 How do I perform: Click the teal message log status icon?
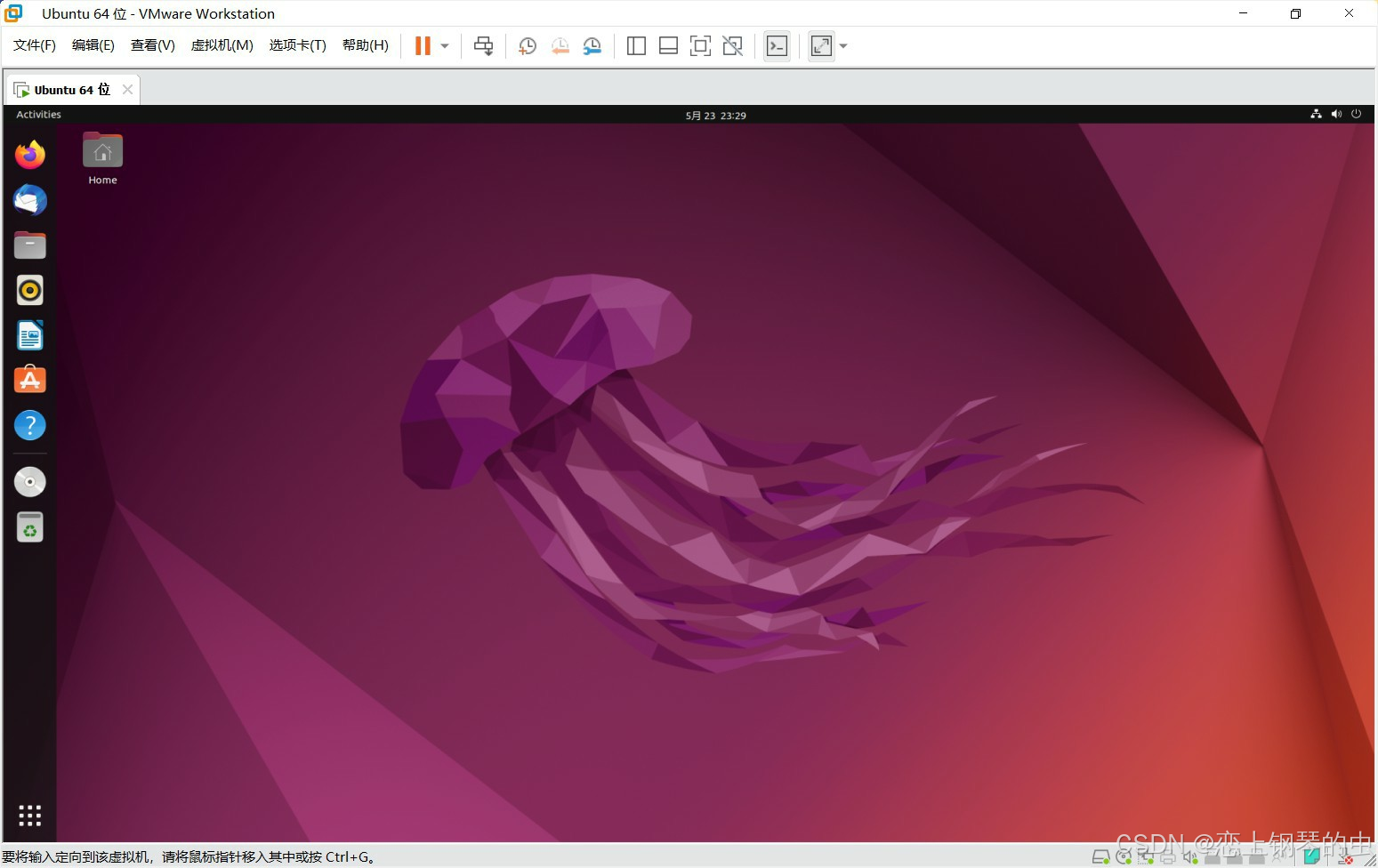click(1312, 856)
